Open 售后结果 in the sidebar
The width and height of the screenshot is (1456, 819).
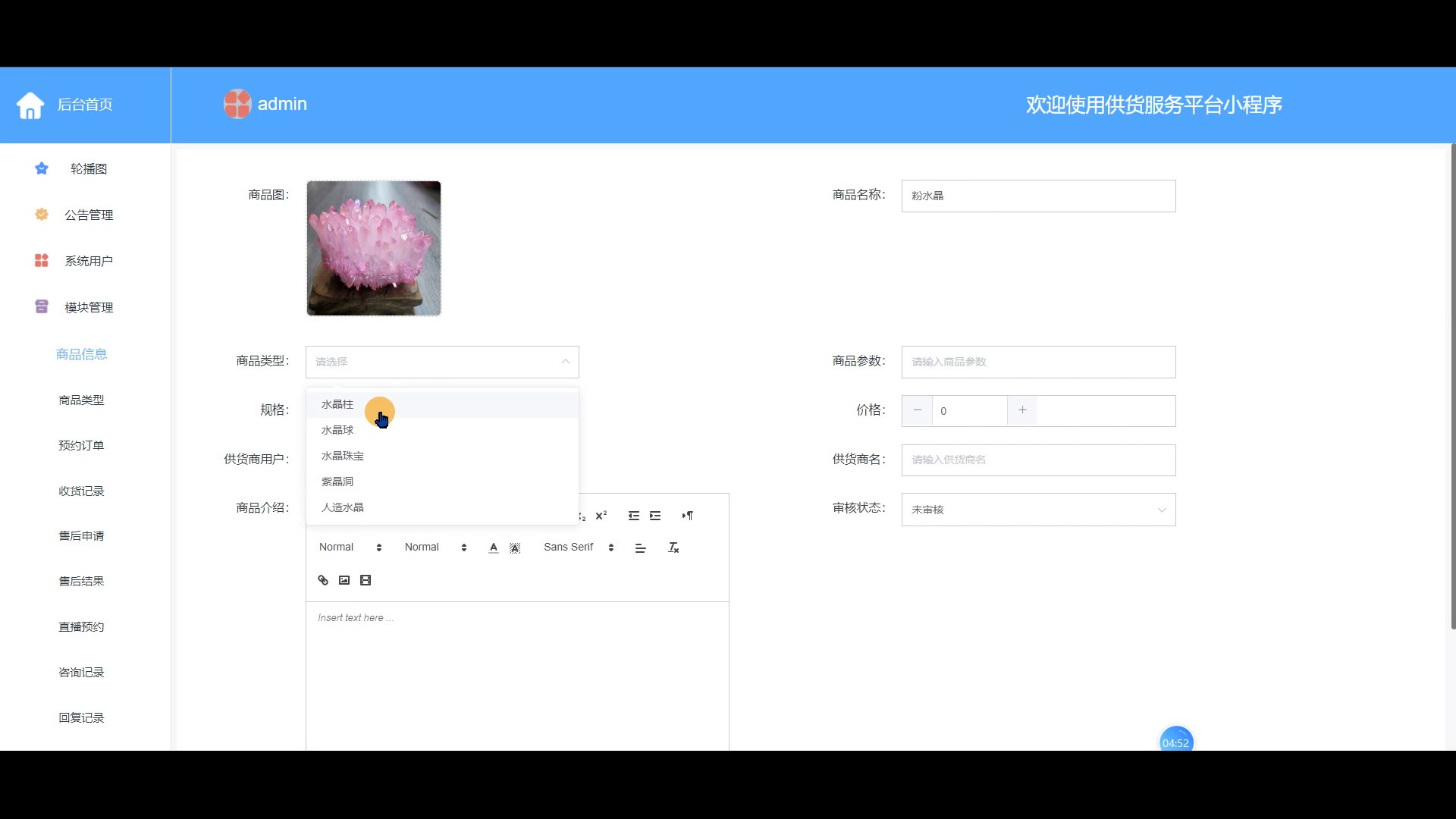click(x=82, y=581)
